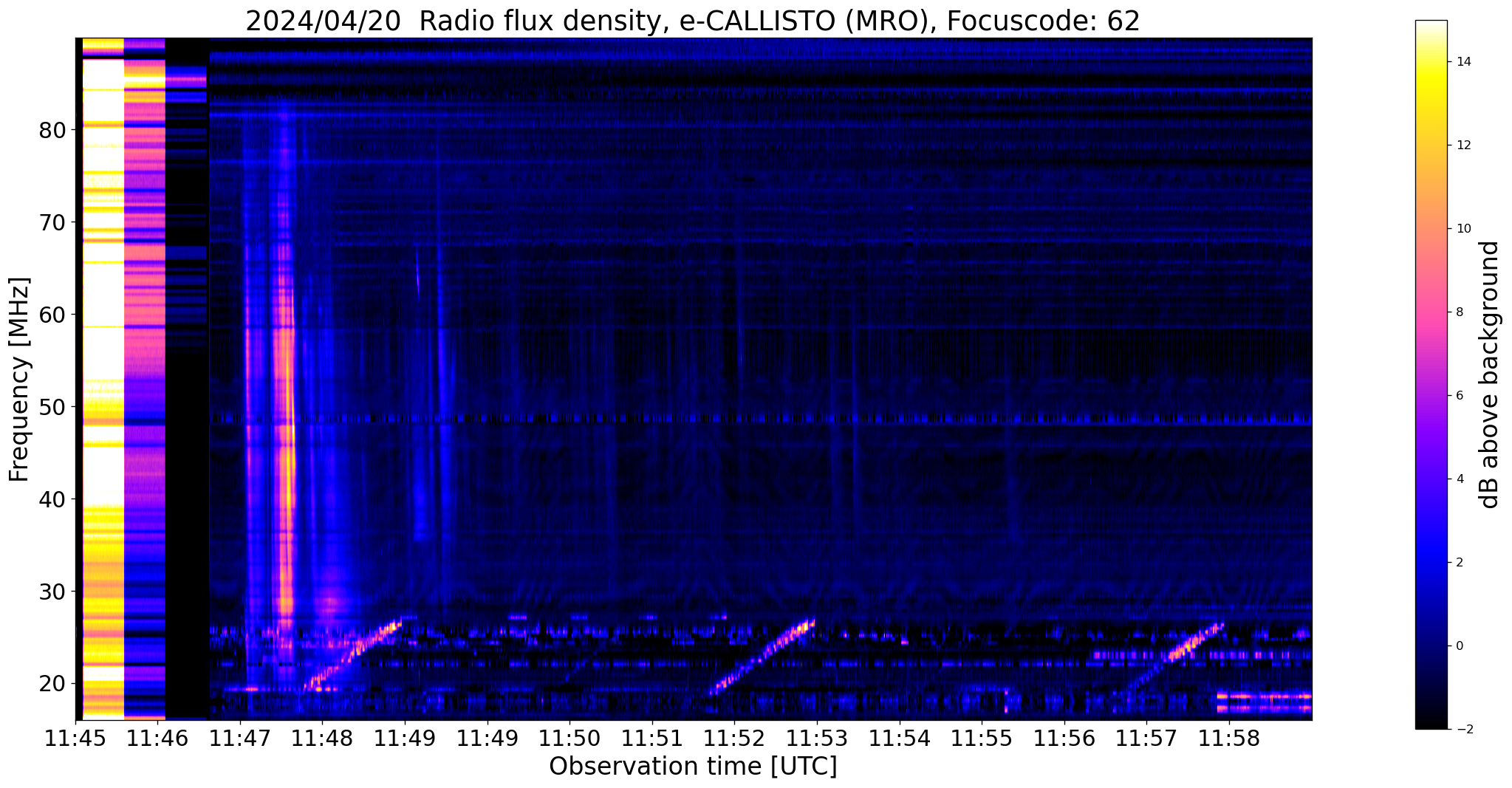Image resolution: width=1512 pixels, height=788 pixels.
Task: Select the 11:48 time tick label
Action: click(x=323, y=739)
